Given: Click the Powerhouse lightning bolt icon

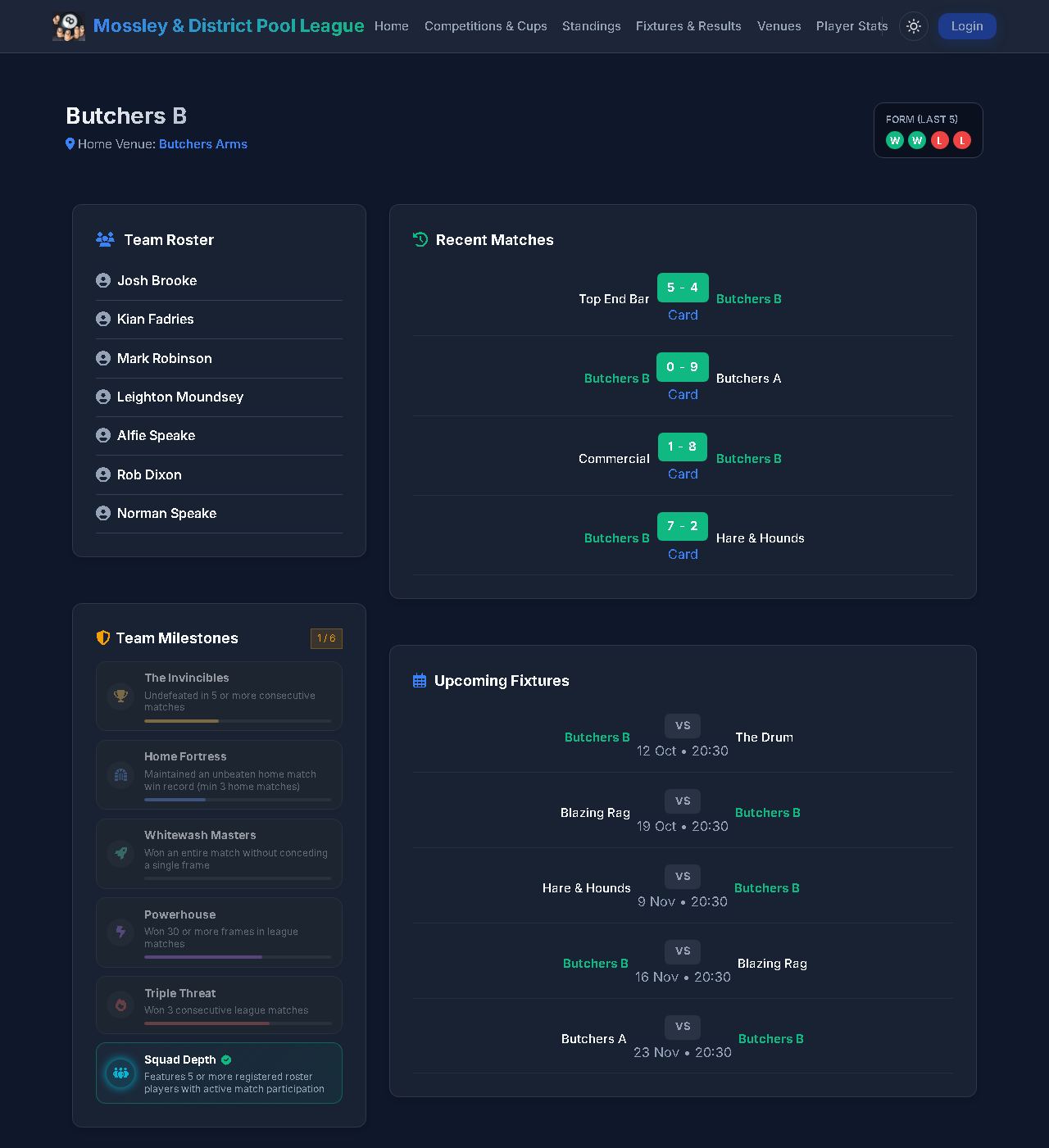Looking at the screenshot, I should [120, 932].
